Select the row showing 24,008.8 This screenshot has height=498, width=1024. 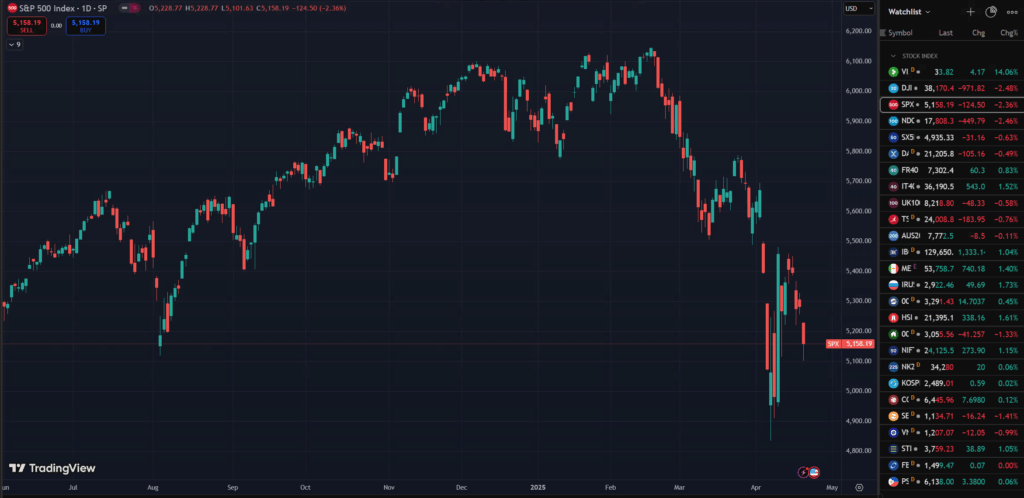[952, 219]
